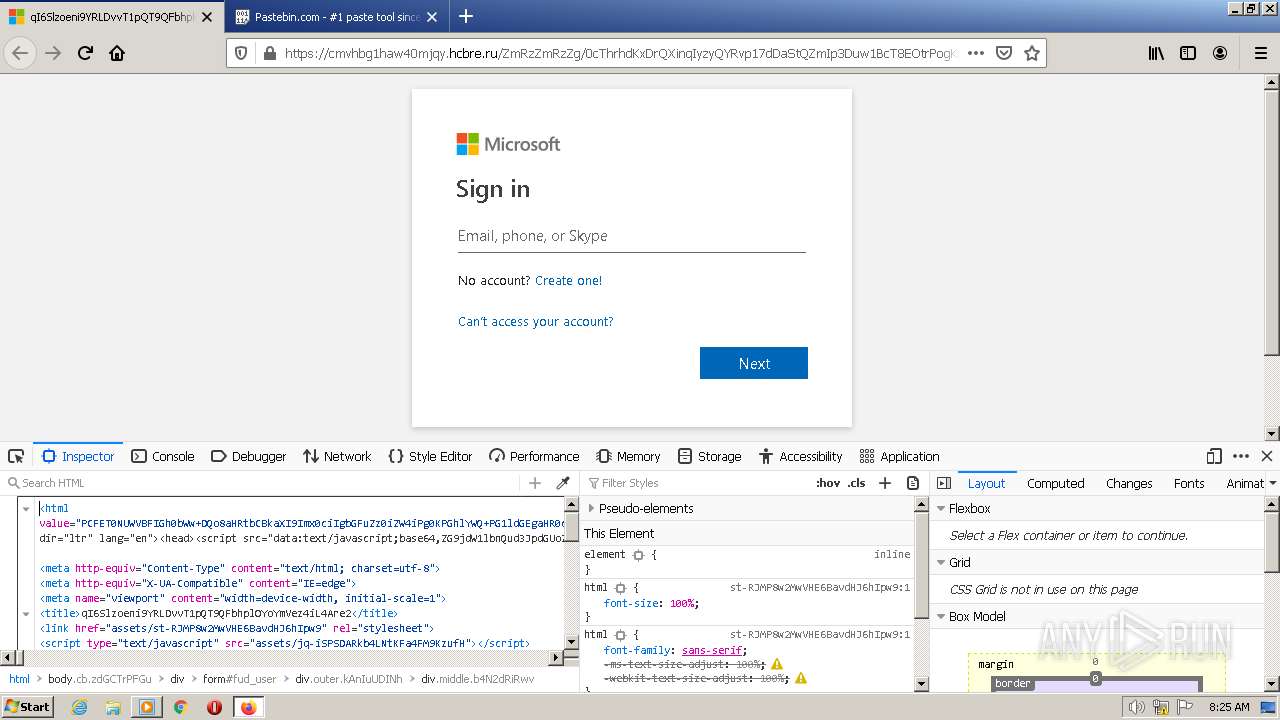Click the Create one! link
The width and height of the screenshot is (1280, 720).
[568, 281]
